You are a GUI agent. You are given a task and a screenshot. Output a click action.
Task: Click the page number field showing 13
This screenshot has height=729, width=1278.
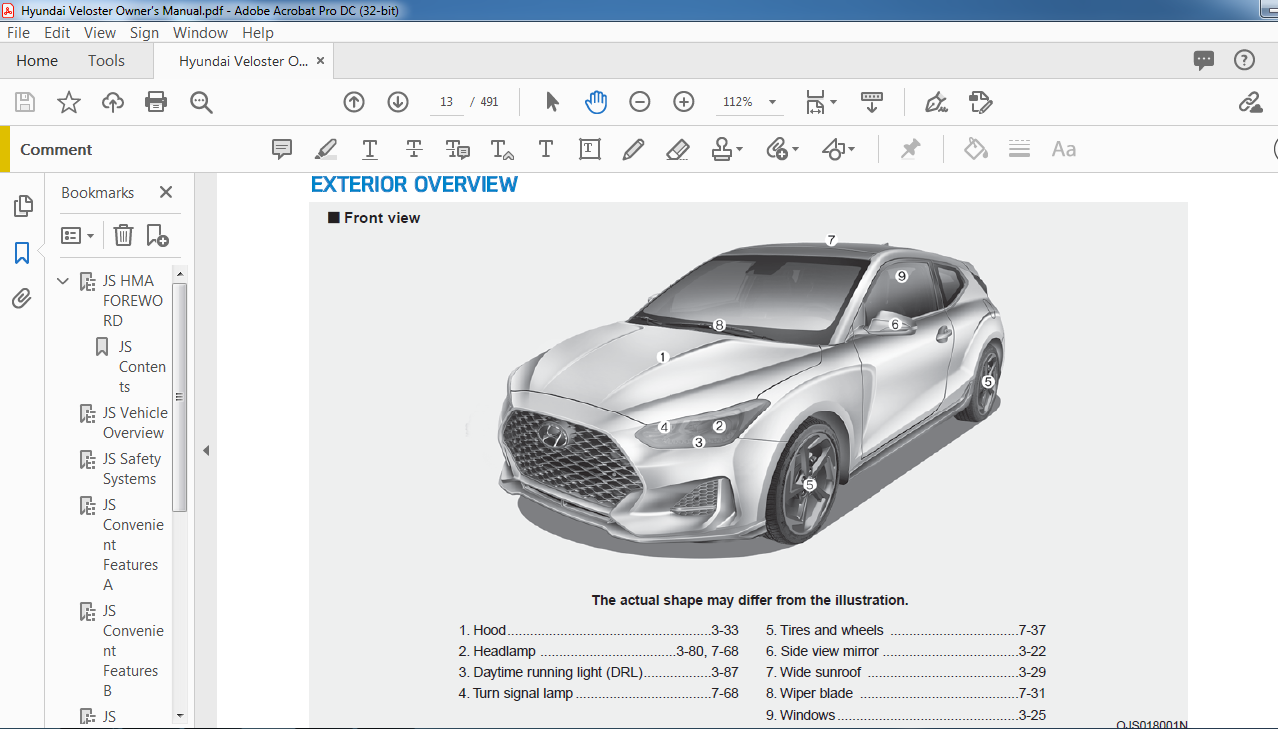(x=446, y=102)
